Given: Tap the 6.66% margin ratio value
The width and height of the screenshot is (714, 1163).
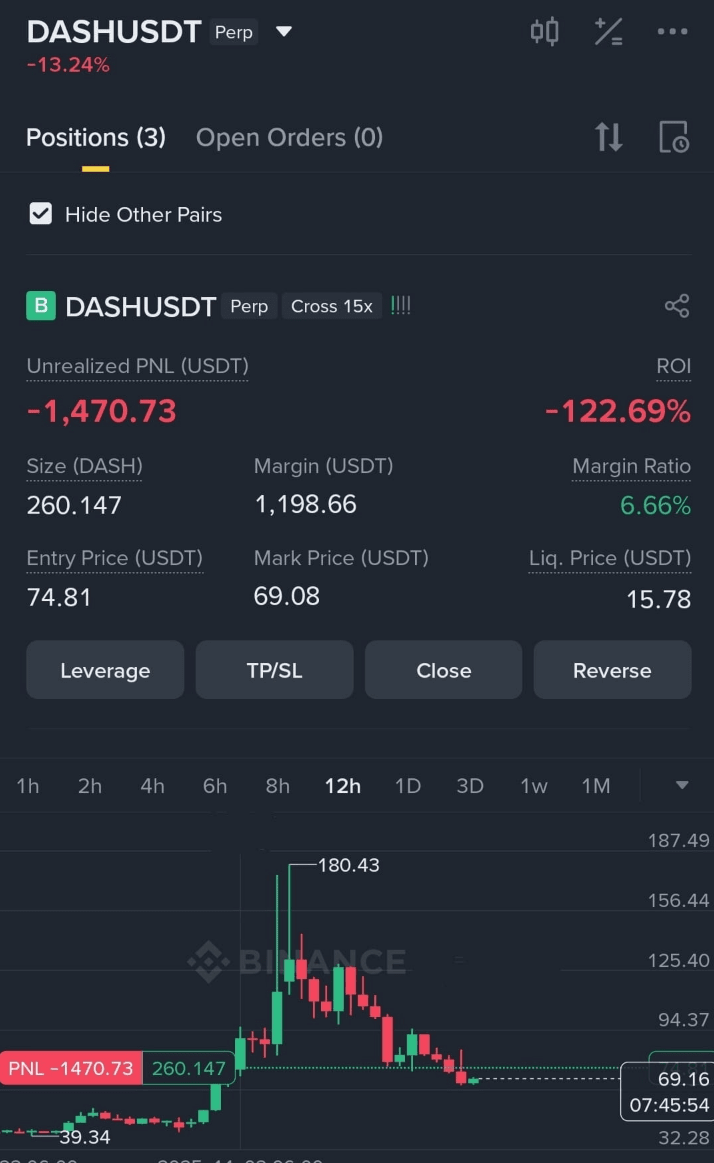Looking at the screenshot, I should [655, 505].
